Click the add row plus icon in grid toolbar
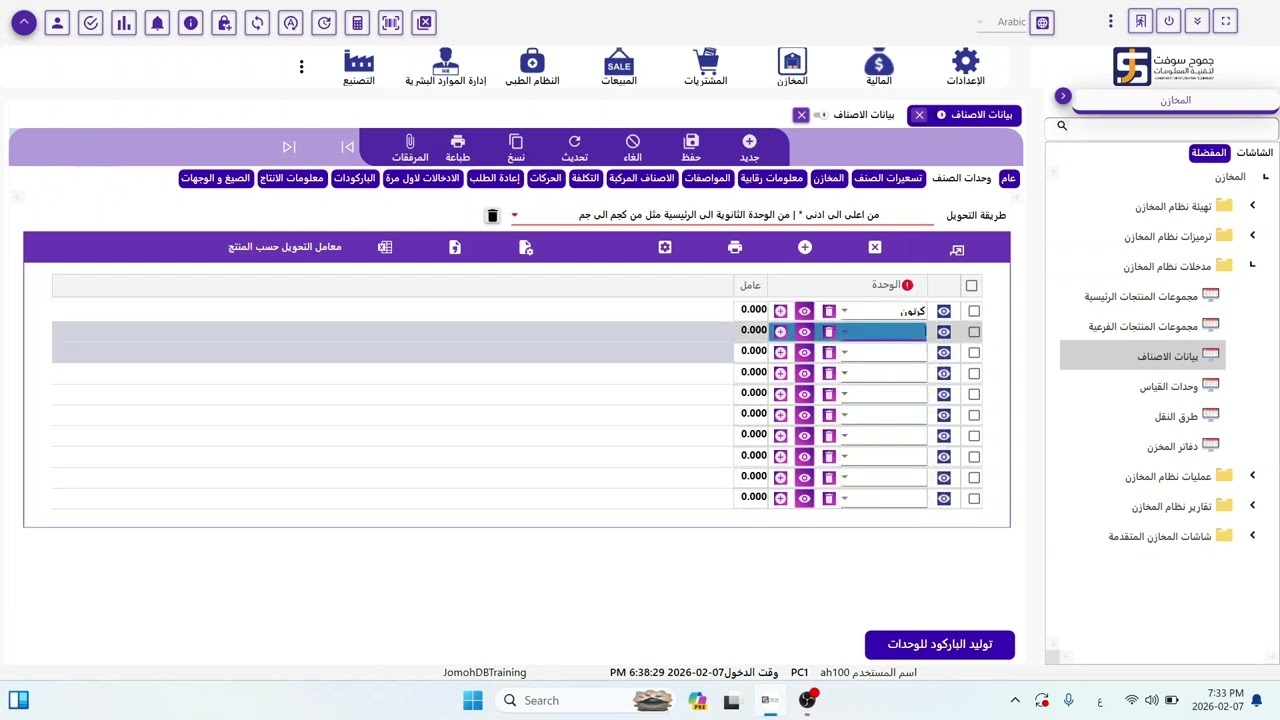The width and height of the screenshot is (1280, 720). (x=805, y=247)
